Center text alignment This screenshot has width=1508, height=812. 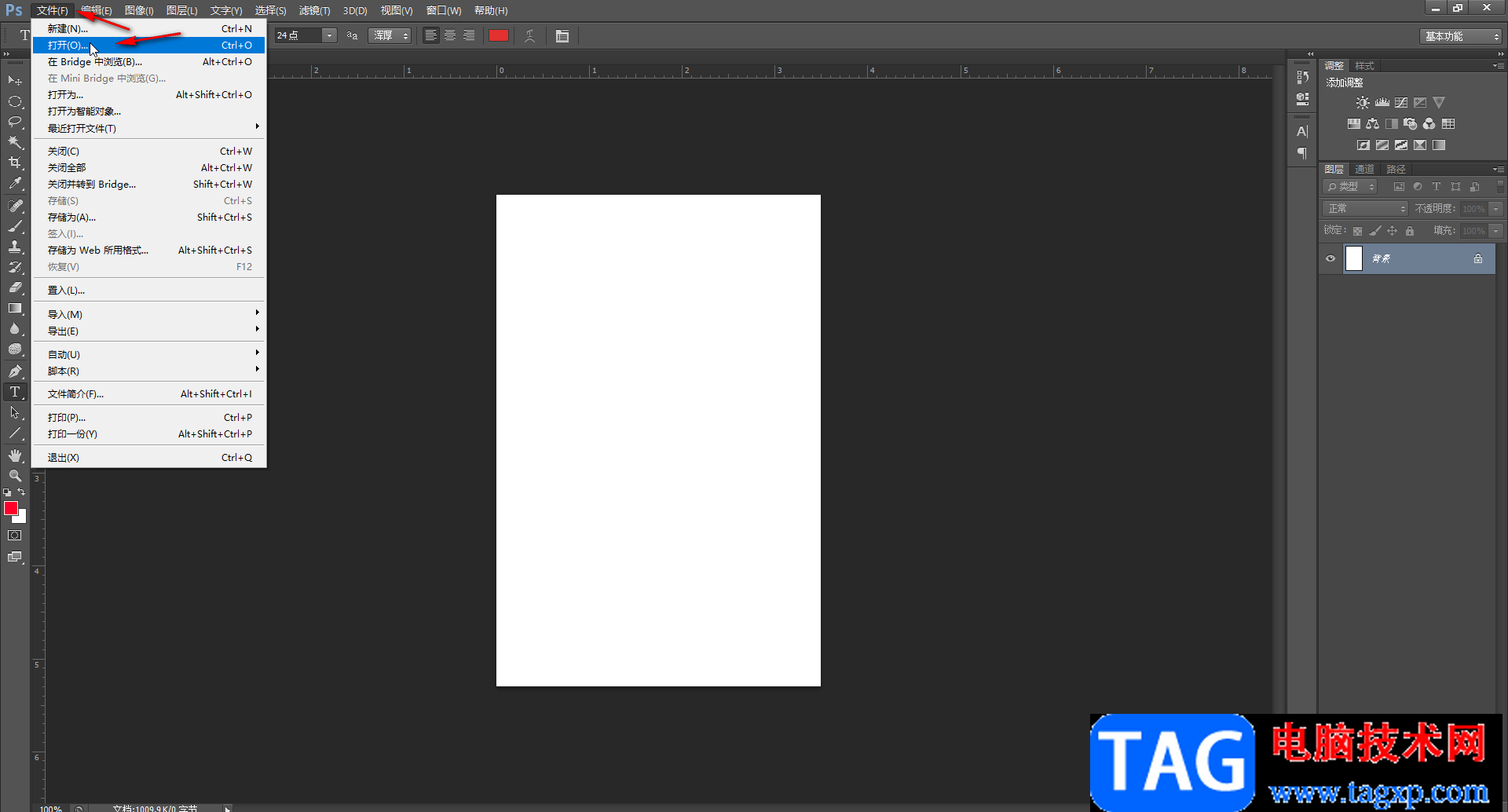[x=450, y=35]
